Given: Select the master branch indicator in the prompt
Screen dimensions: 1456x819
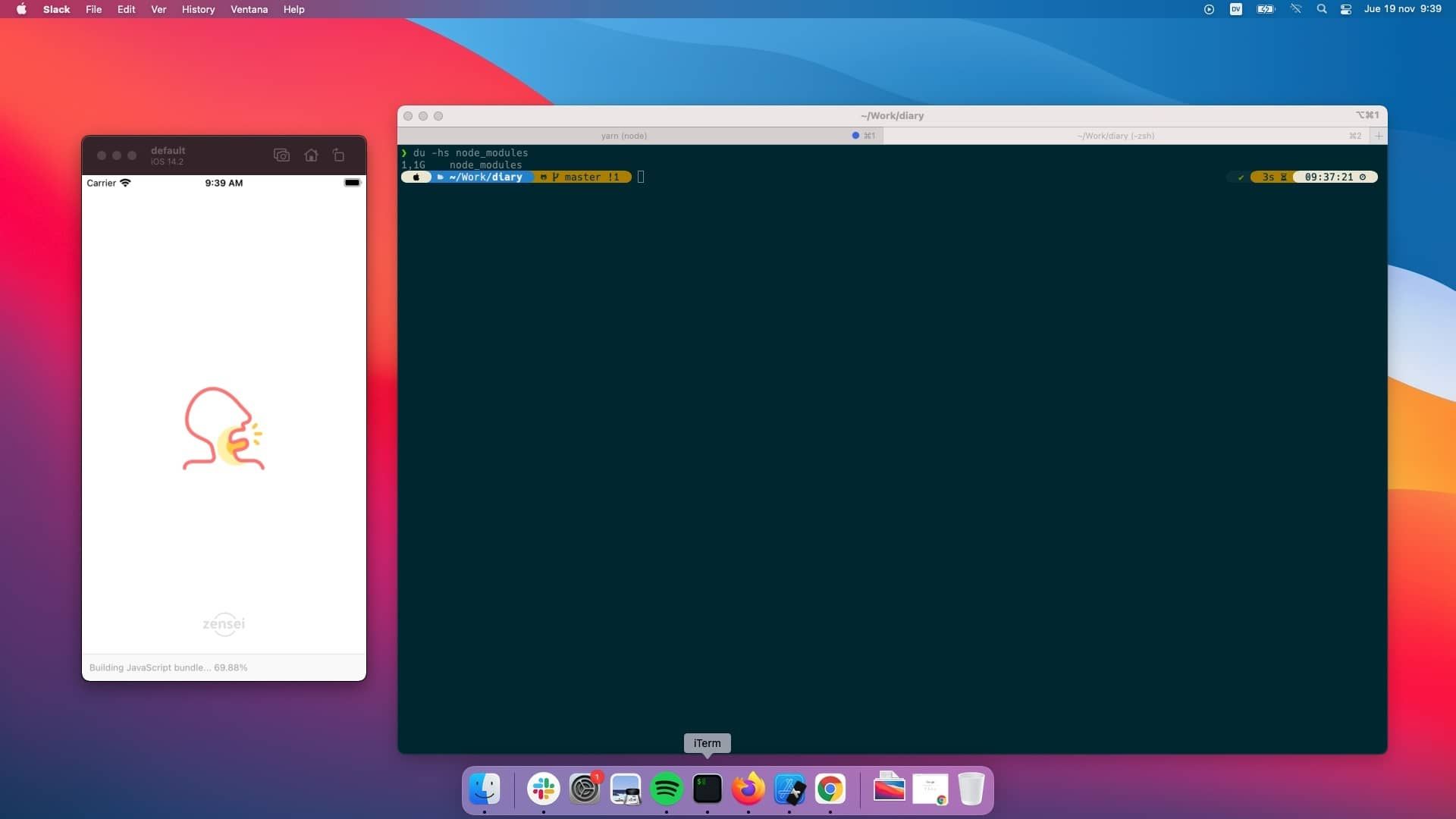Looking at the screenshot, I should click(584, 177).
